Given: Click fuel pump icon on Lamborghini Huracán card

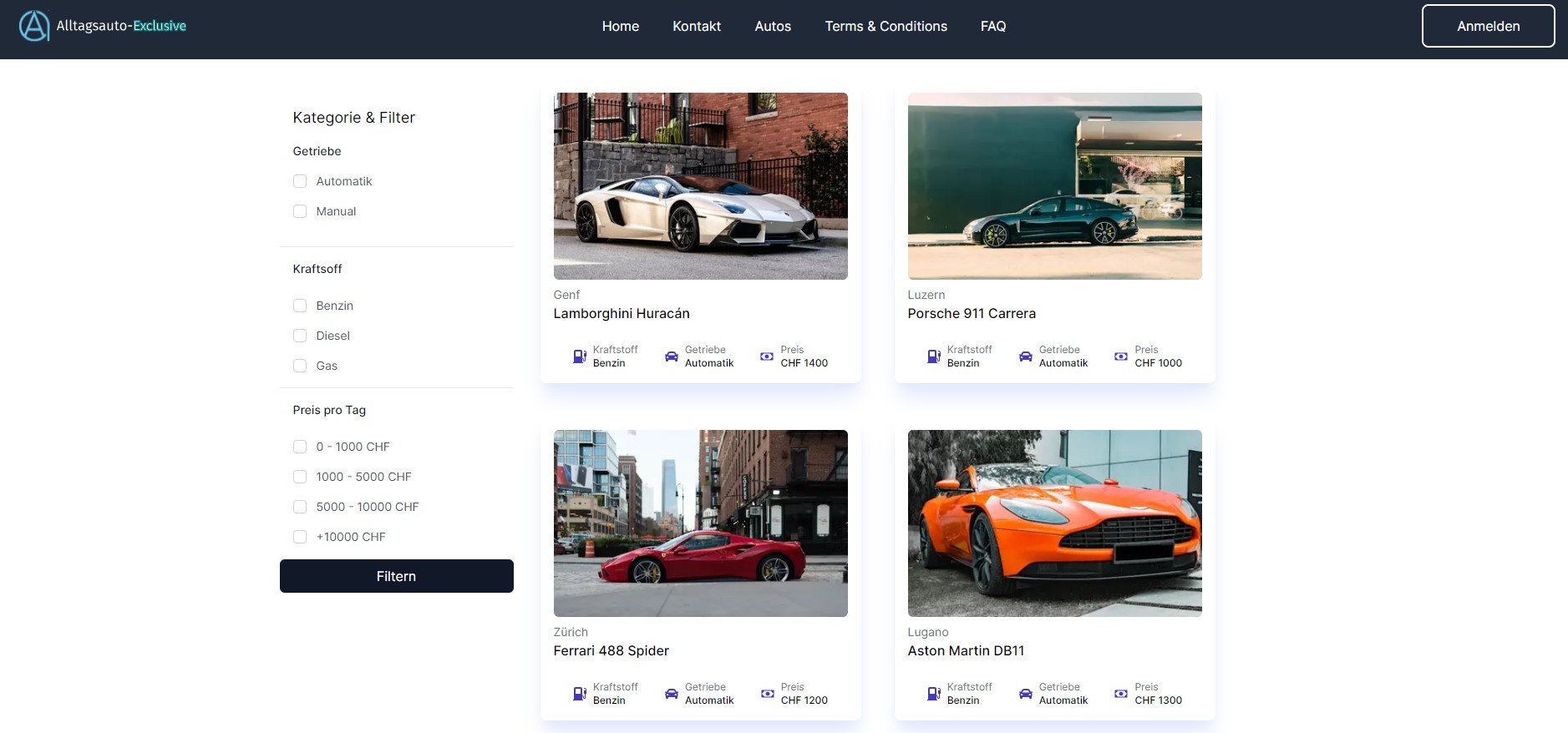Looking at the screenshot, I should (x=579, y=356).
